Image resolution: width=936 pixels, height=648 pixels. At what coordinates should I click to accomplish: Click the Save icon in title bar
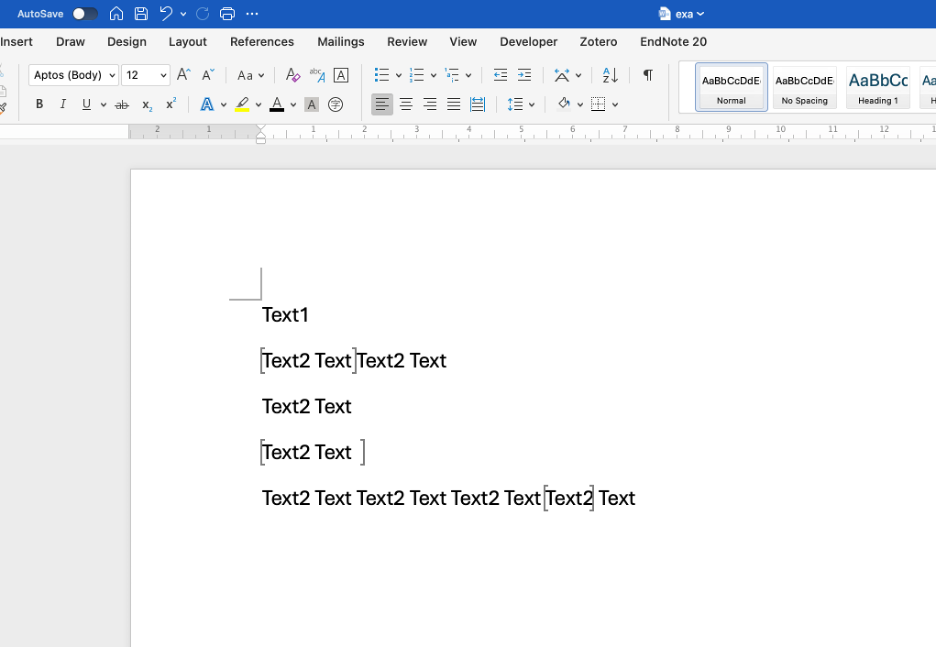point(141,14)
